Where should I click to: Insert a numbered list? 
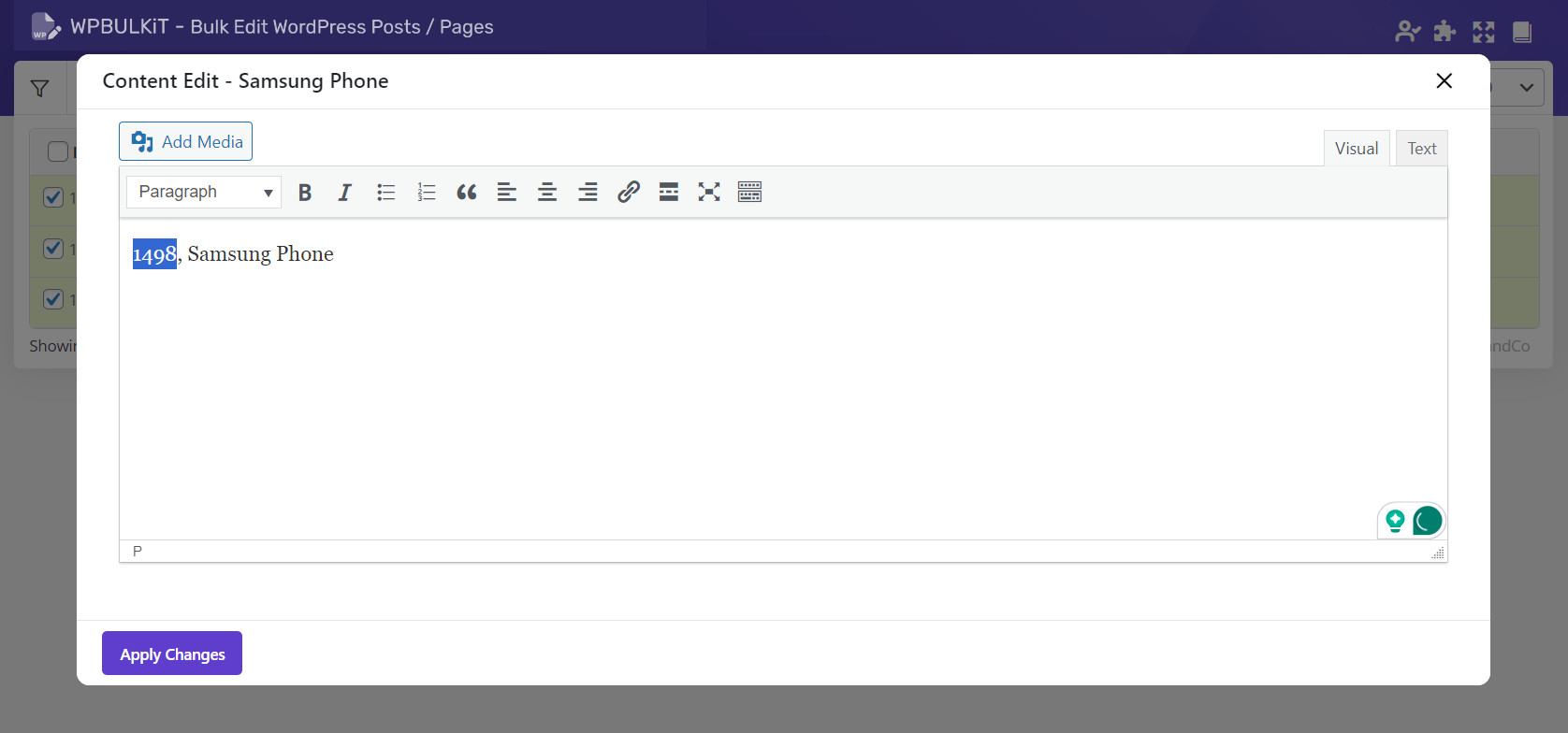point(427,193)
